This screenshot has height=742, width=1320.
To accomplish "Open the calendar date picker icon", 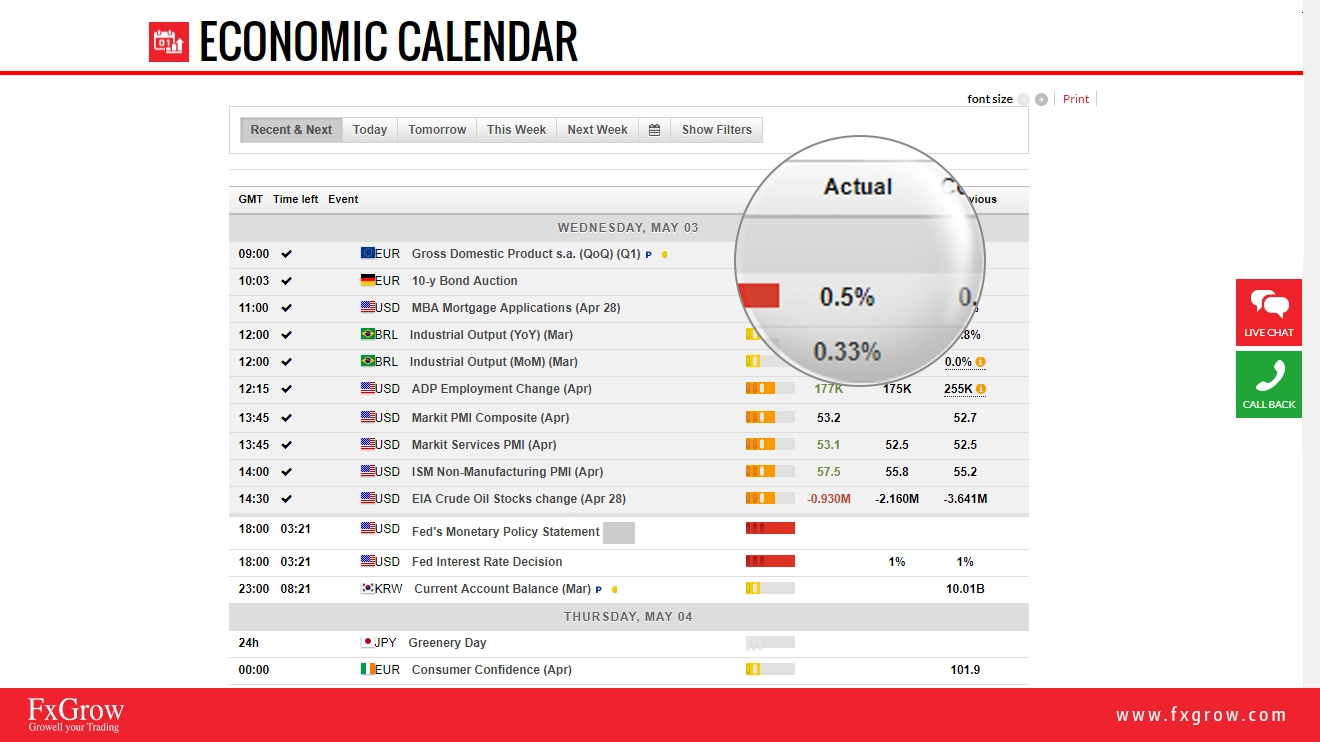I will (654, 130).
